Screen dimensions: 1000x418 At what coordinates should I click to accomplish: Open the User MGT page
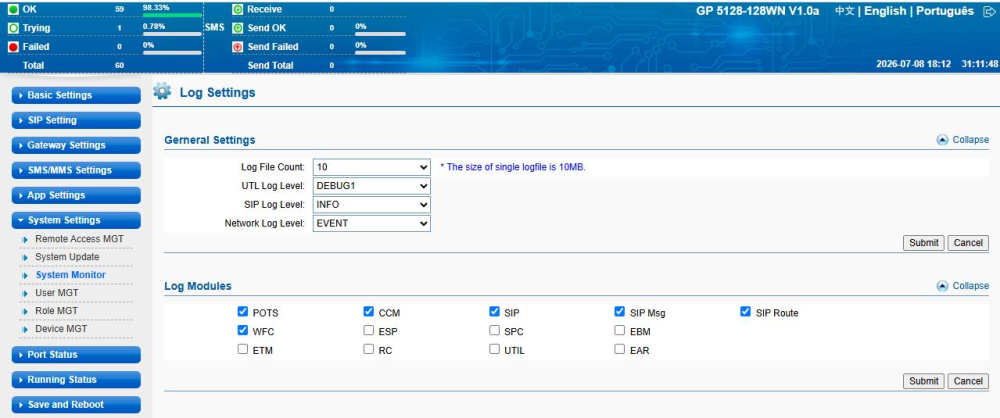point(57,293)
